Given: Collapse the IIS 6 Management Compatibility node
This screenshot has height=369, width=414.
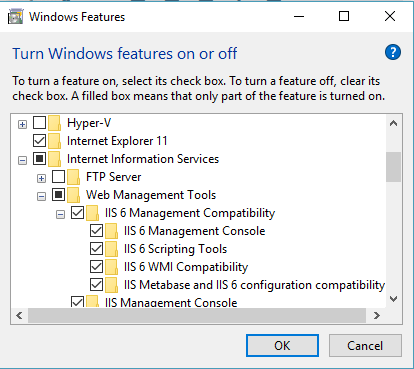Looking at the screenshot, I should (x=60, y=215).
